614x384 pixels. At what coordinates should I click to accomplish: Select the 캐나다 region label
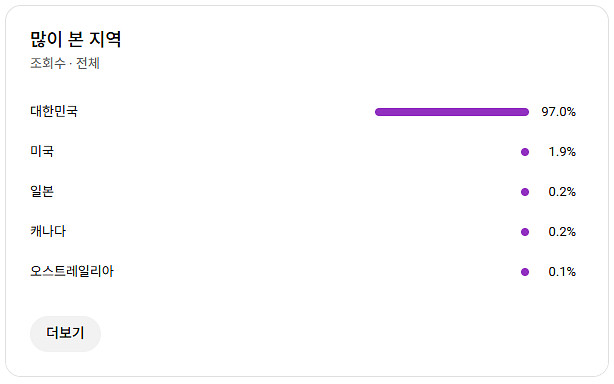[x=48, y=231]
